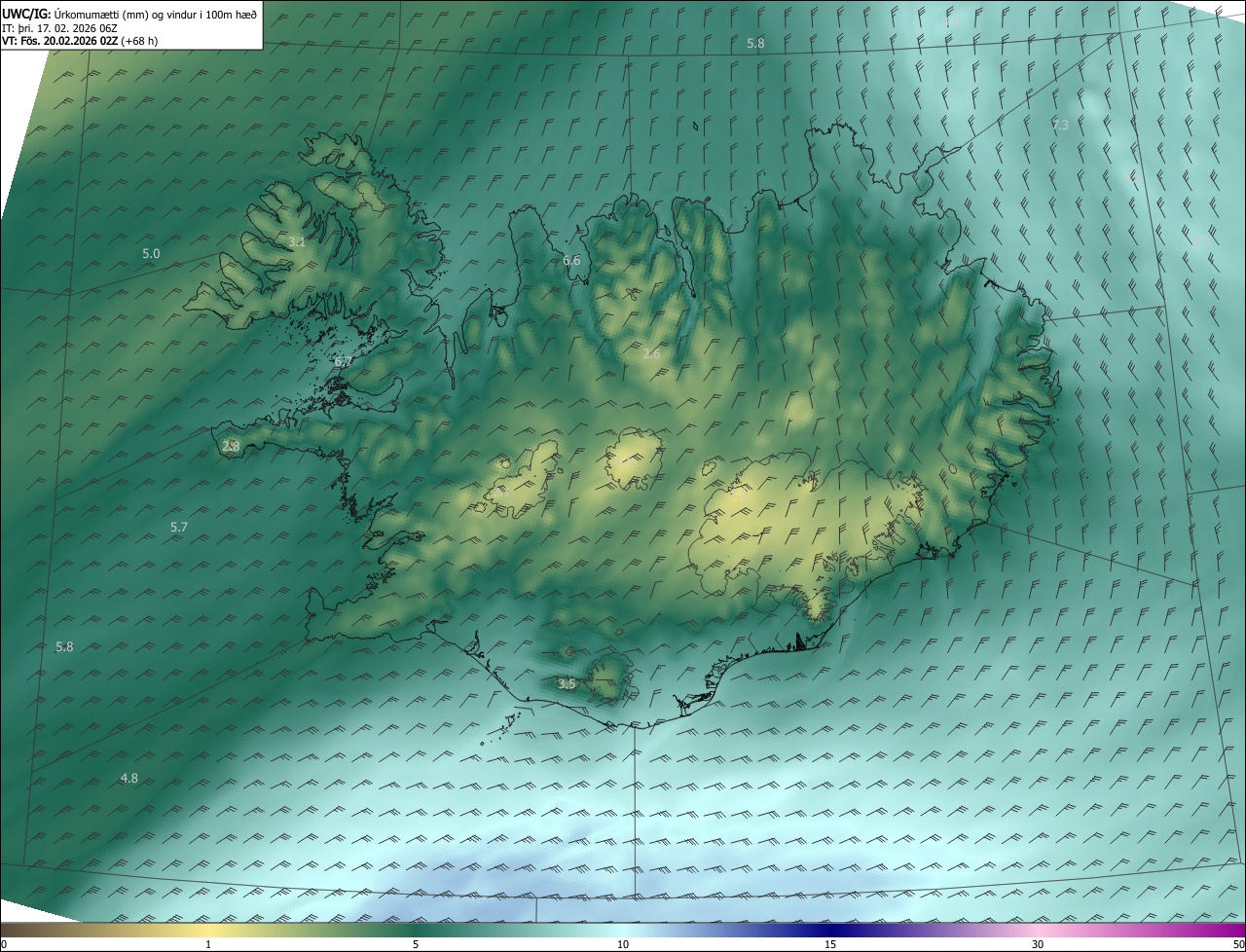
Task: Click the colorbar tick label 5
Action: 416,944
